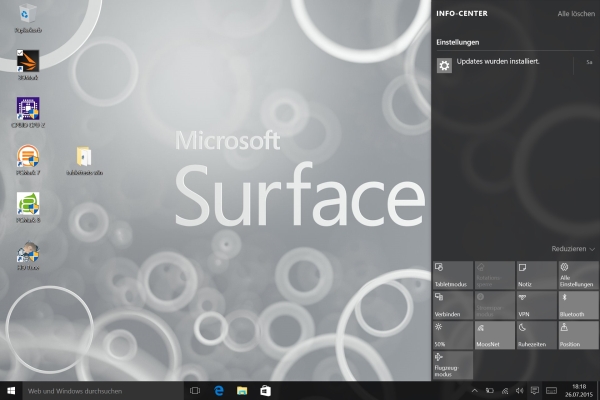Open 'Alle Einstellungen' quick action tile
Viewport: 600px width, 400px height.
point(578,275)
